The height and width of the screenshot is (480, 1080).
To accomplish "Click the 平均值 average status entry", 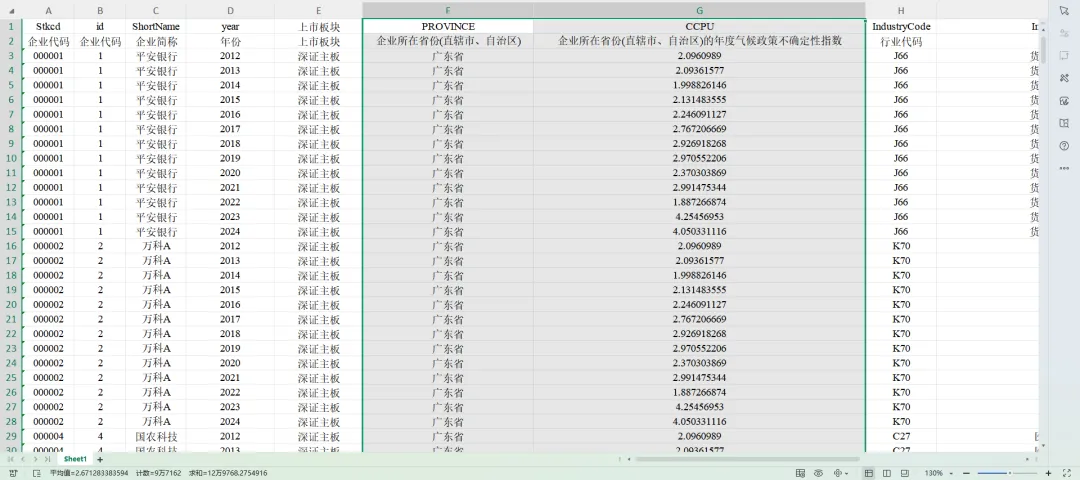I will 89,473.
